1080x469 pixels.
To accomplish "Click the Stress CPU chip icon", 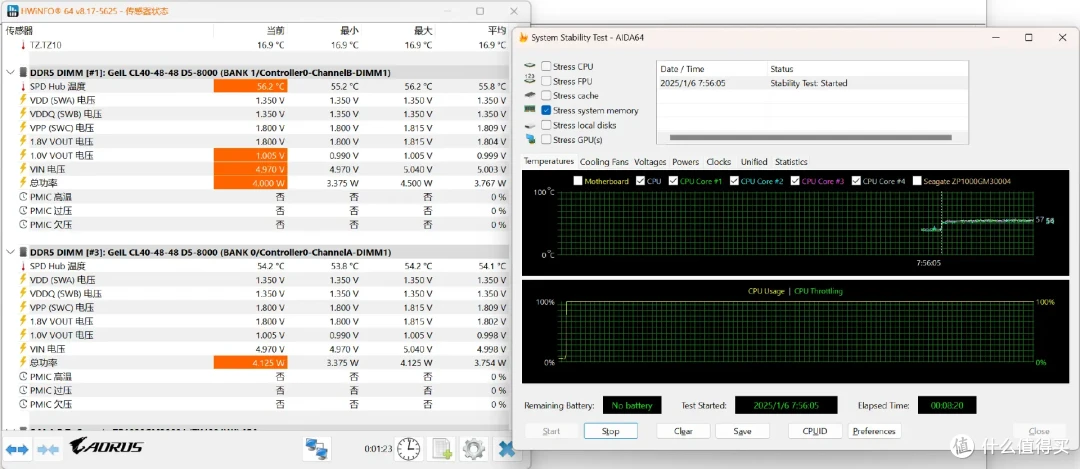I will (x=529, y=67).
